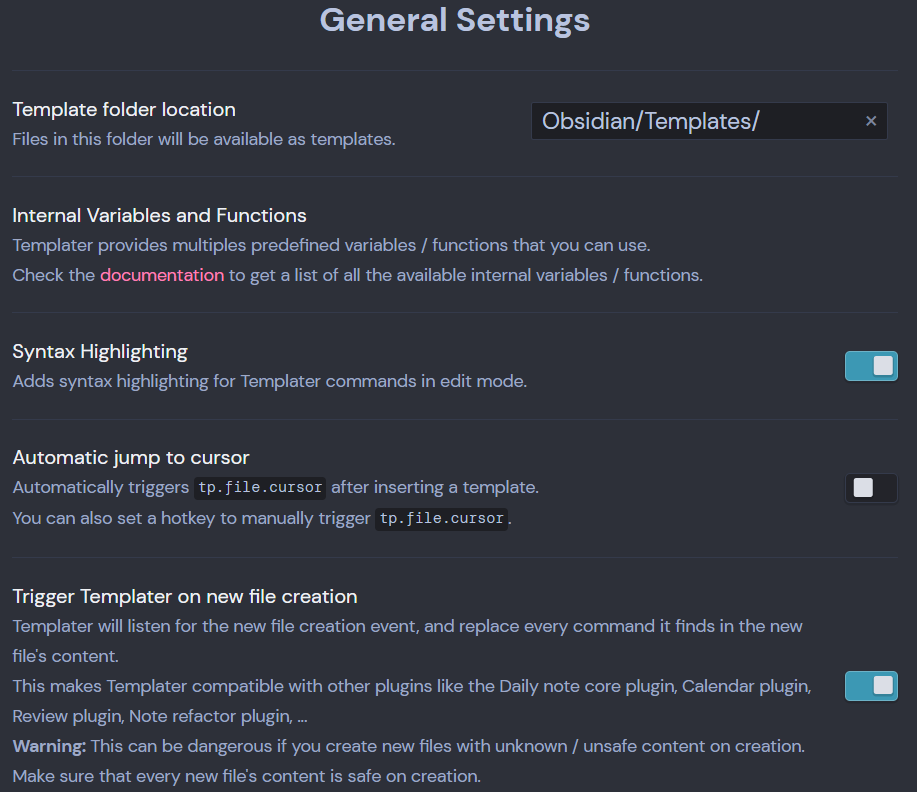Toggle the switch next to Automatic jump to cursor

click(x=871, y=487)
